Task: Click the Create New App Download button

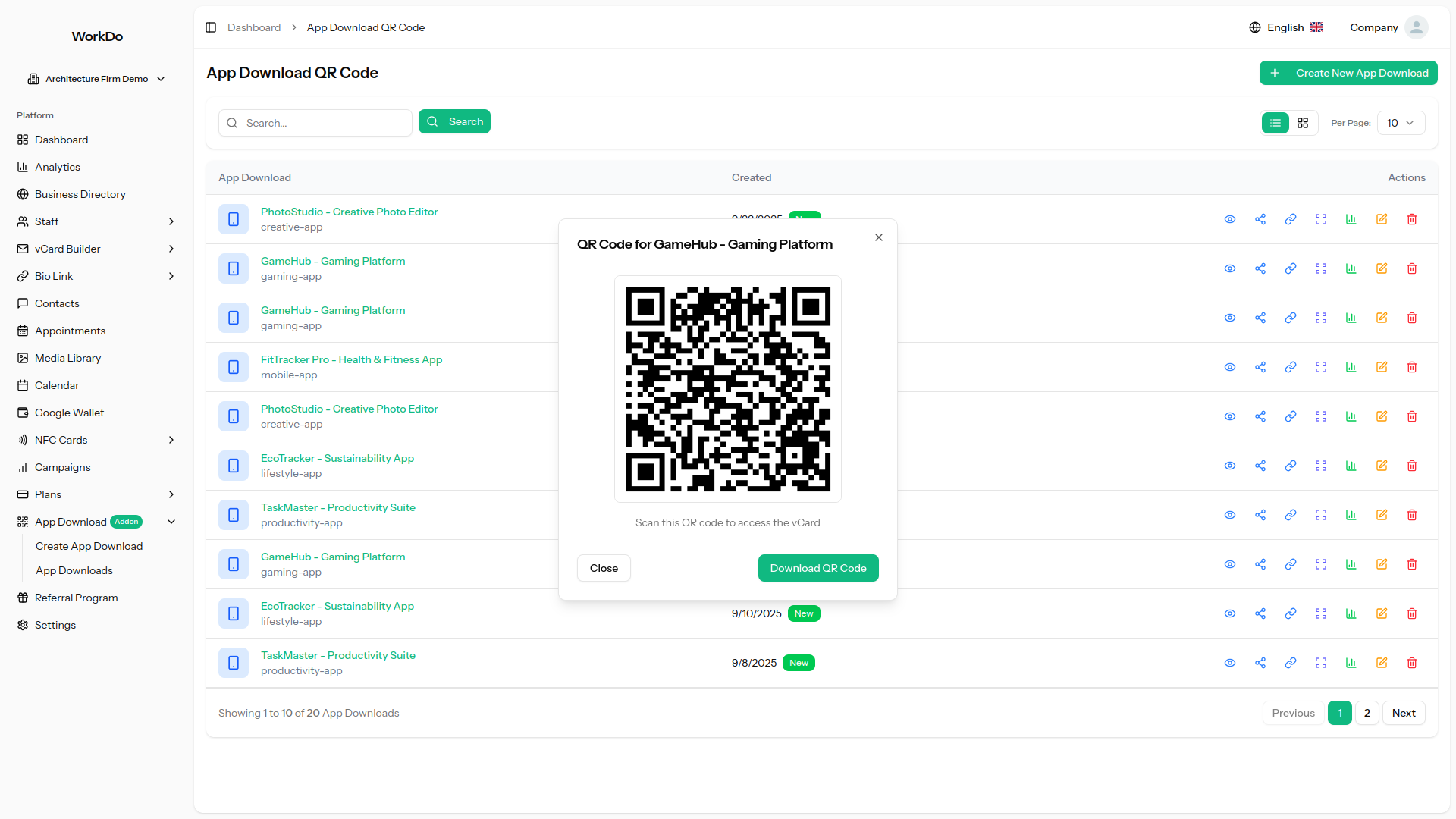Action: 1348,73
